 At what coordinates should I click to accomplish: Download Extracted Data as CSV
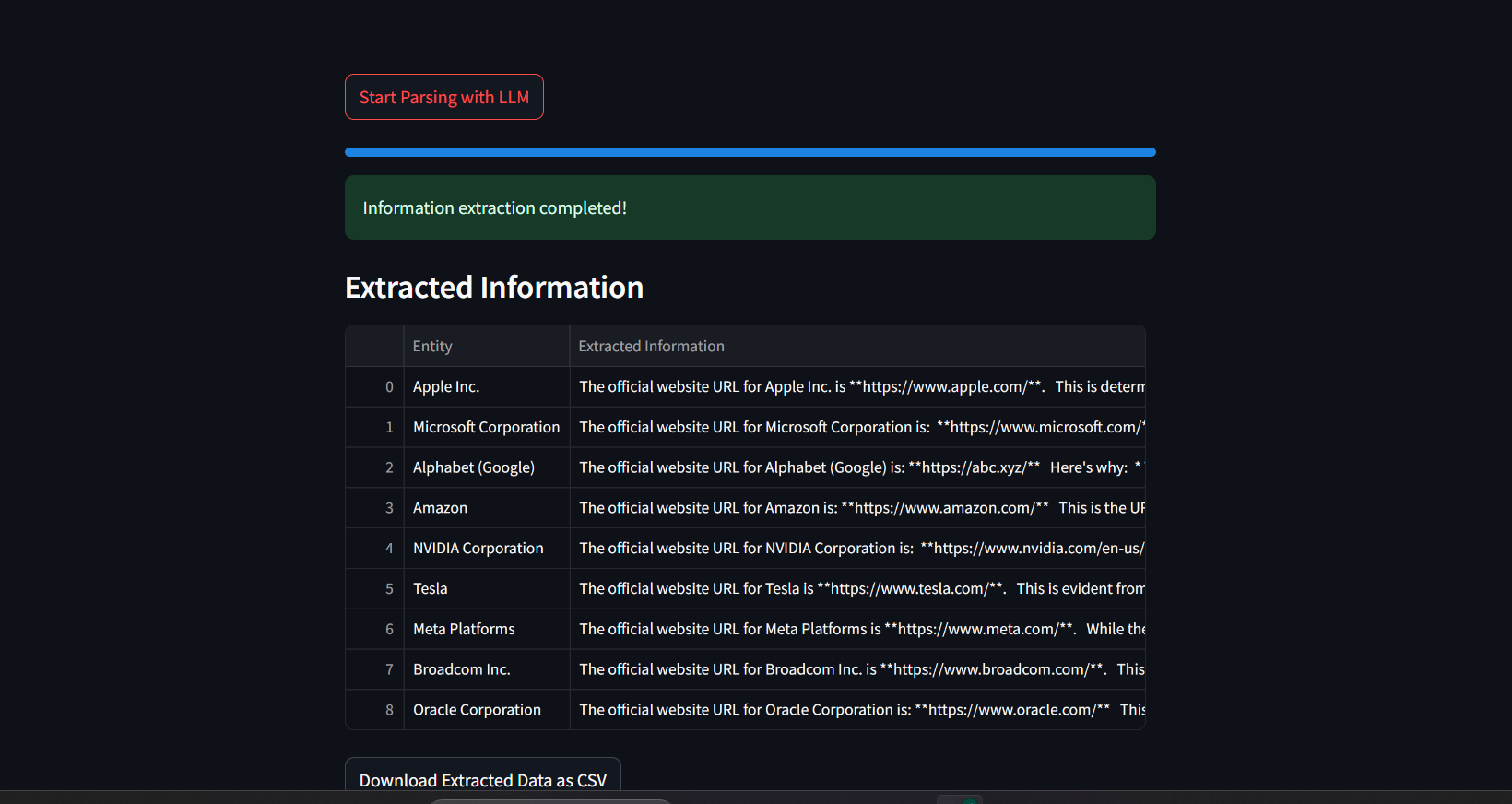coord(482,774)
